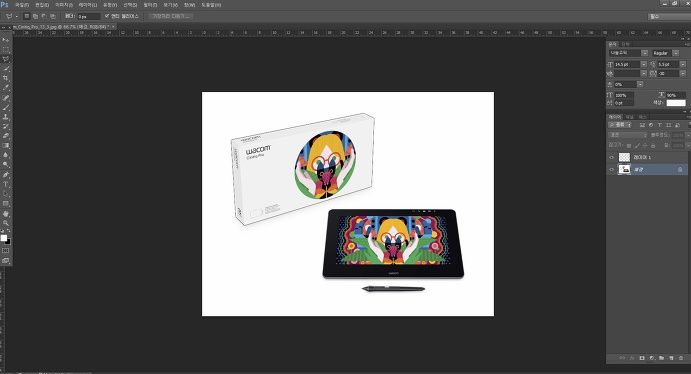Toggle Quick Mask mode
This screenshot has width=691, height=374.
pos(6,251)
